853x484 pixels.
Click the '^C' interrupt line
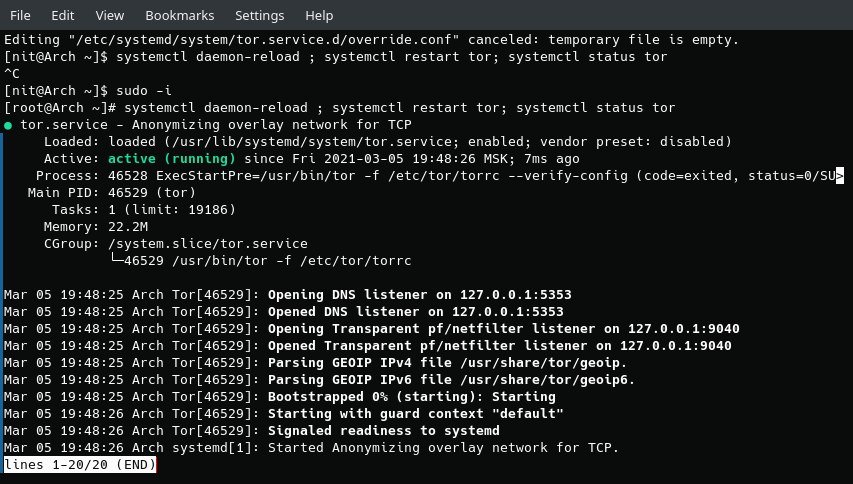coord(12,73)
